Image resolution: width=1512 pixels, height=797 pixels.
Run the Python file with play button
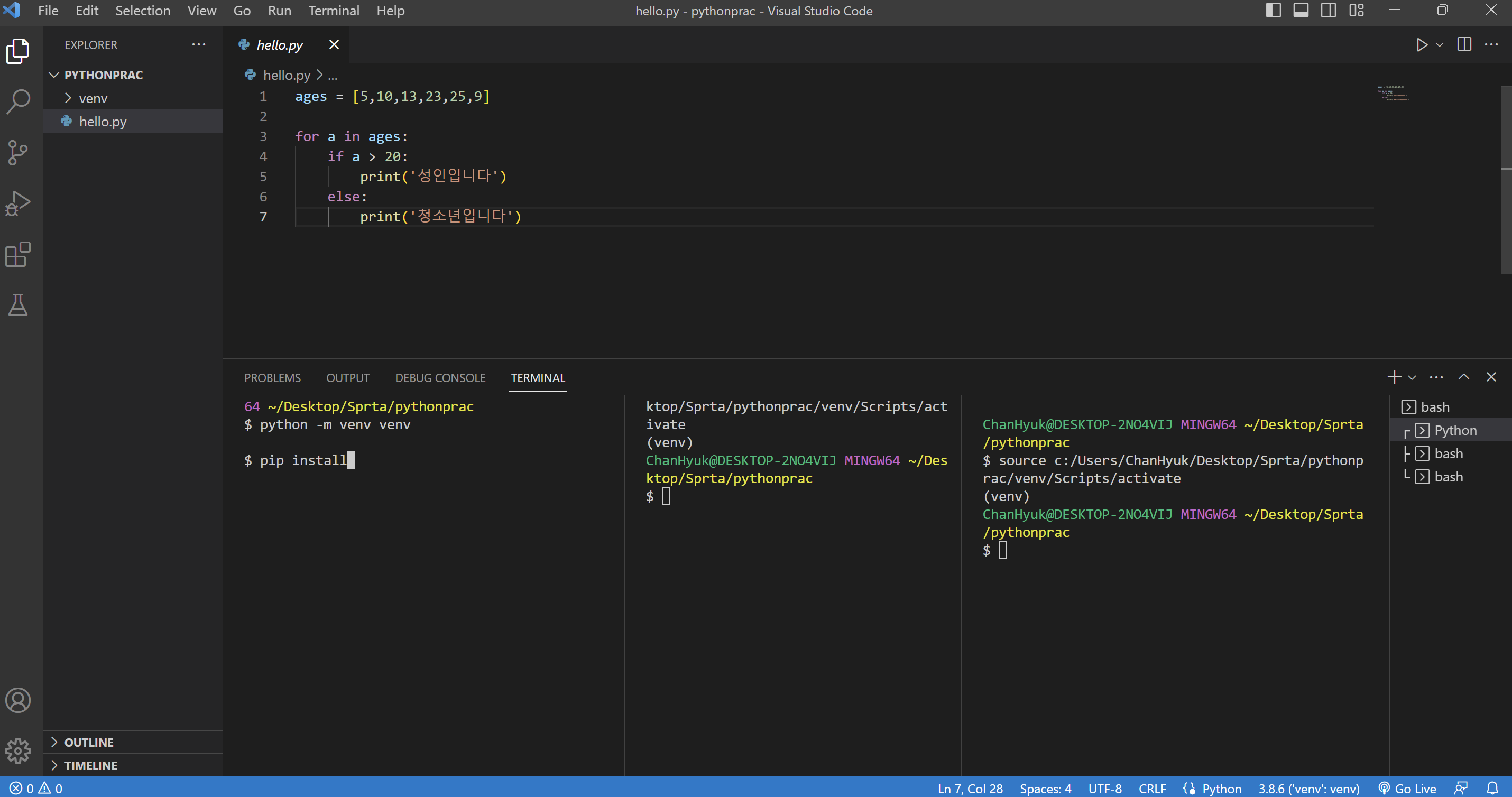[x=1422, y=44]
